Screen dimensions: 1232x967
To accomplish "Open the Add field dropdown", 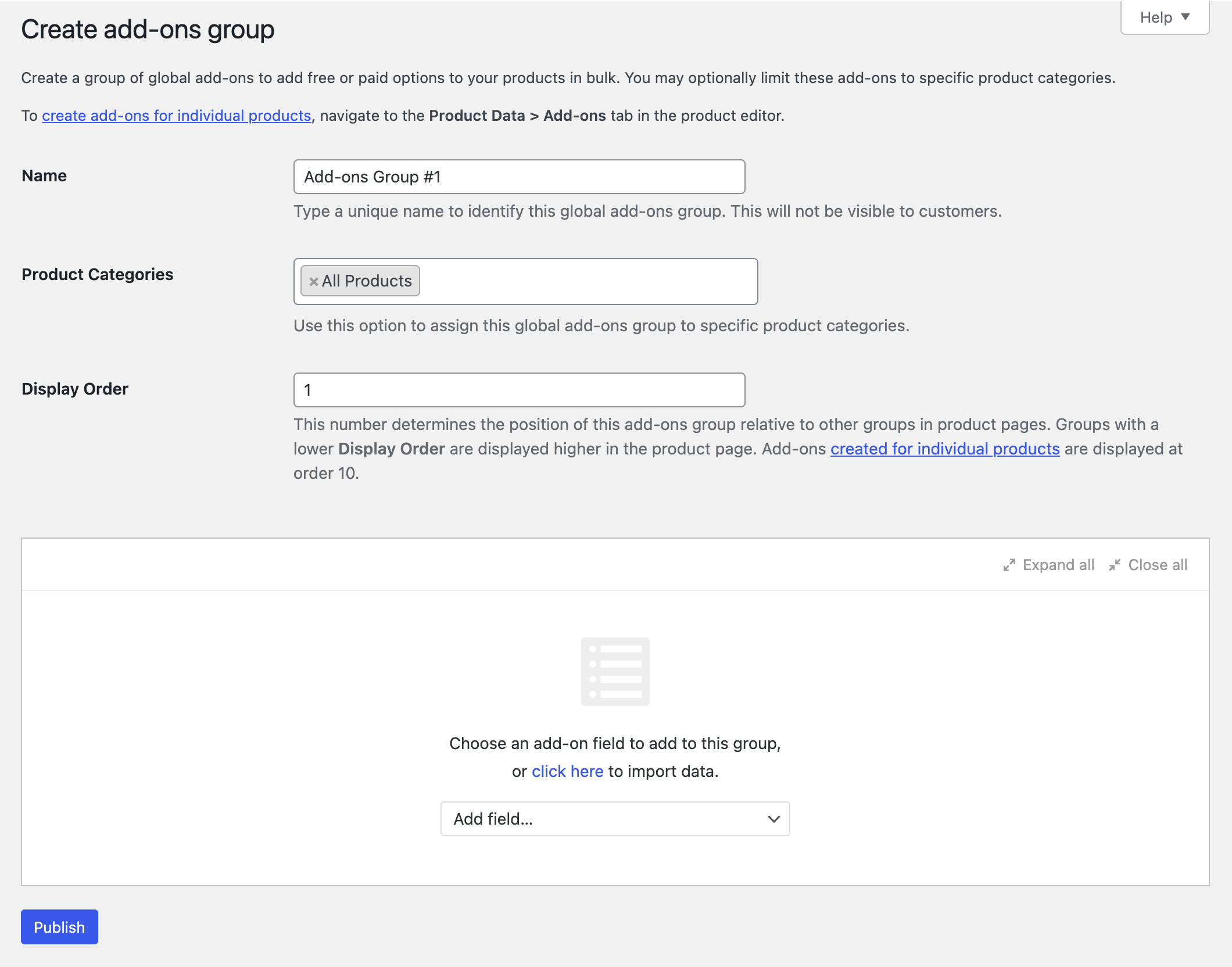I will click(x=615, y=819).
